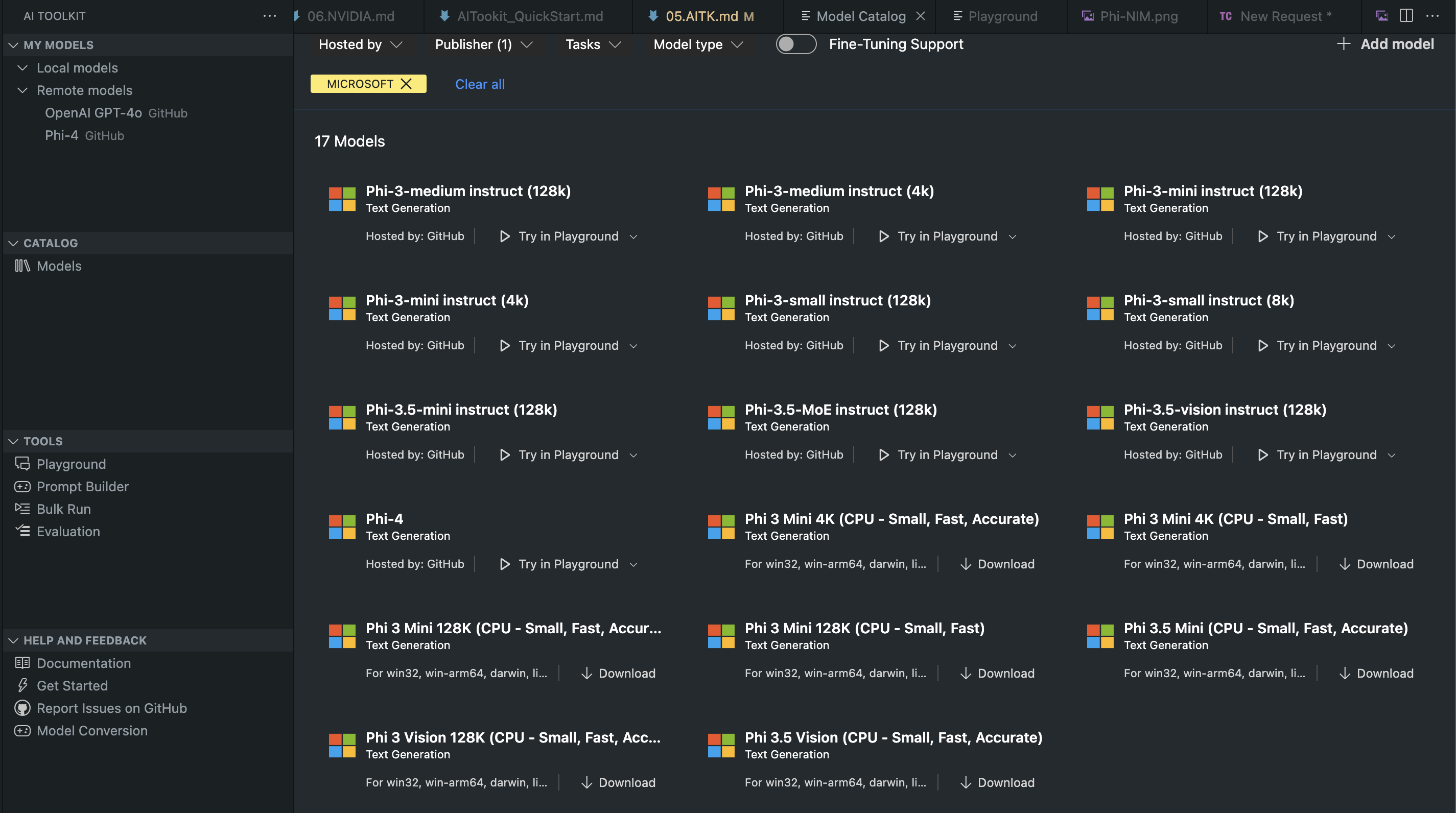Collapse the MY MODELS section

click(13, 44)
